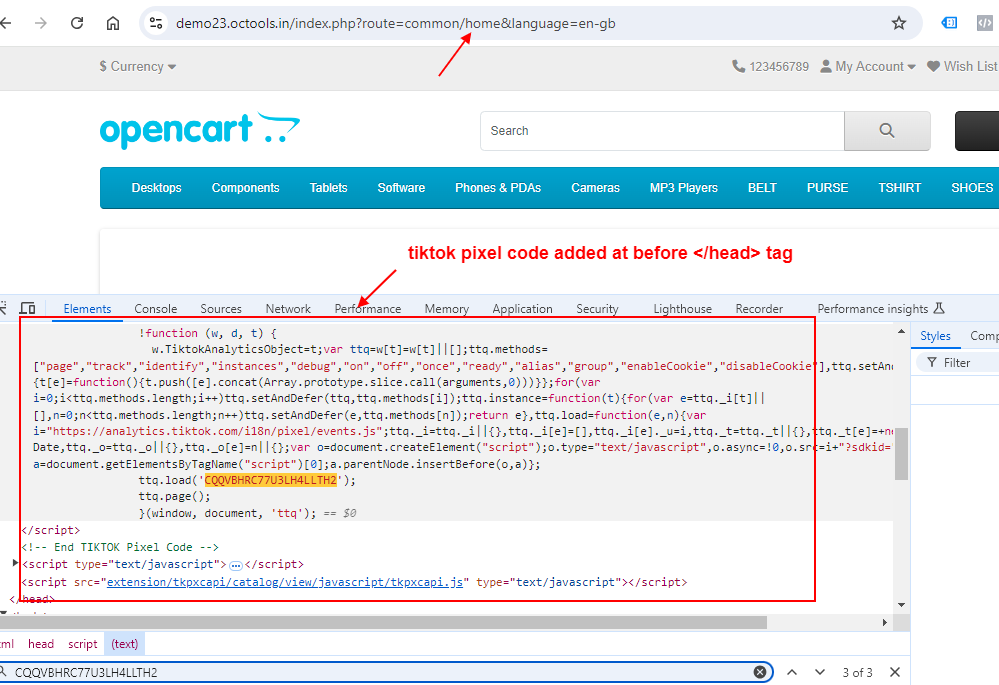This screenshot has height=685, width=999.
Task: Open the Lighthouse tab
Action: (x=682, y=308)
